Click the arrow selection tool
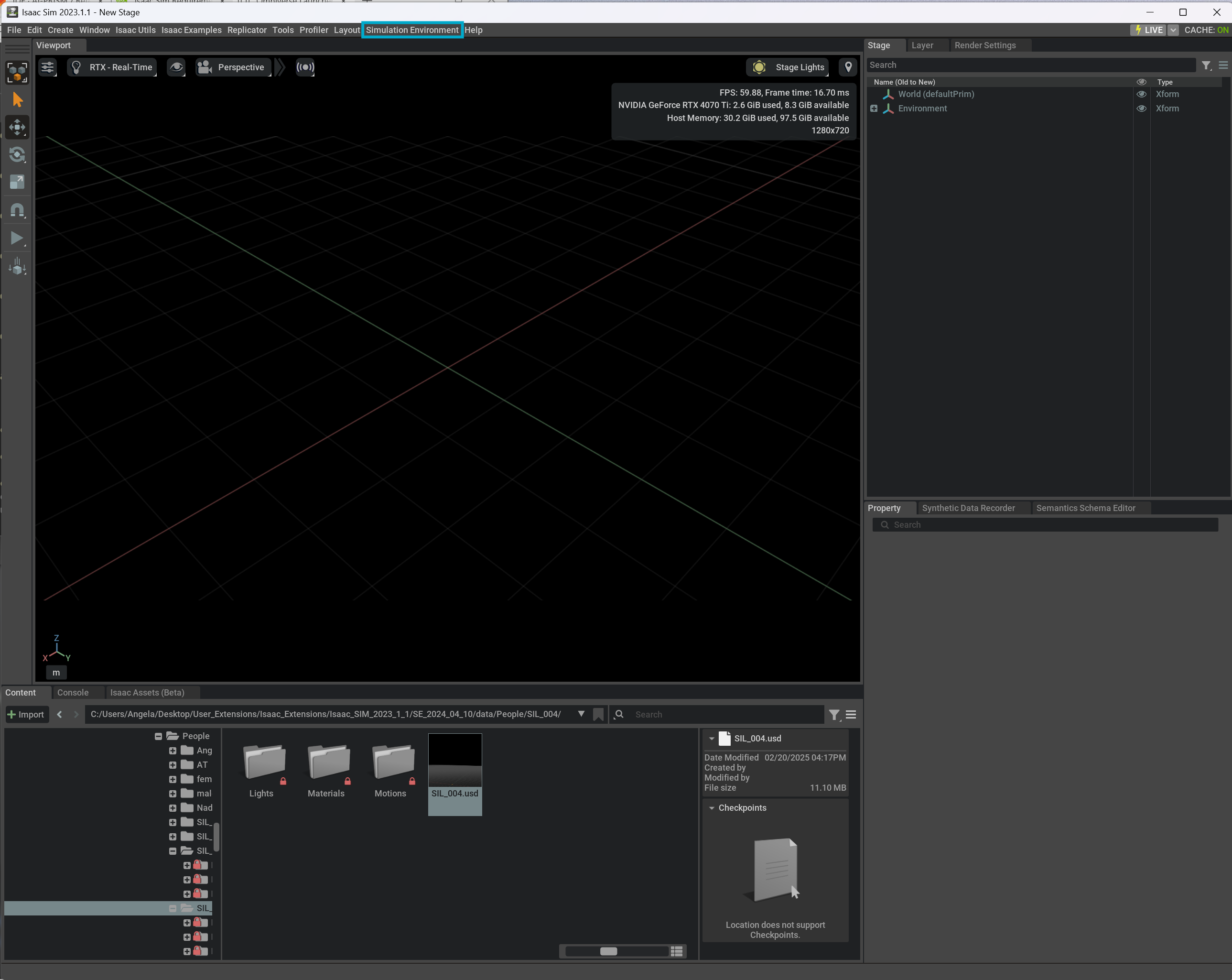Image resolution: width=1232 pixels, height=980 pixels. tap(17, 100)
